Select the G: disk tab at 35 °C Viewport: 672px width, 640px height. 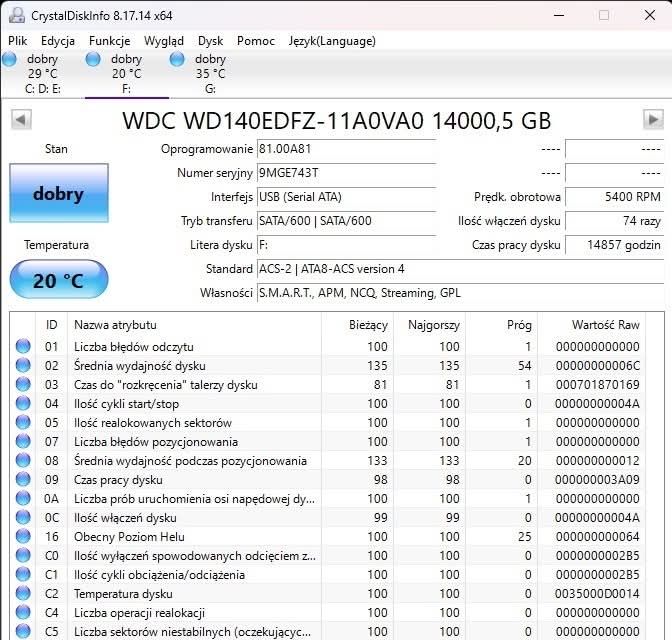click(210, 74)
